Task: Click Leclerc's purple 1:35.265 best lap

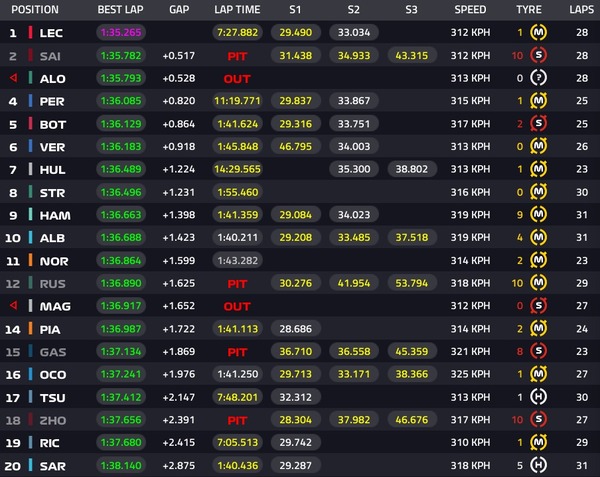Action: click(121, 33)
